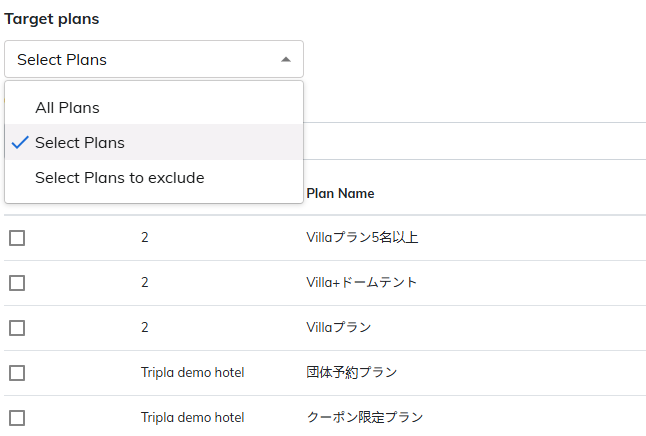Click the Plan Name column header

(x=340, y=193)
